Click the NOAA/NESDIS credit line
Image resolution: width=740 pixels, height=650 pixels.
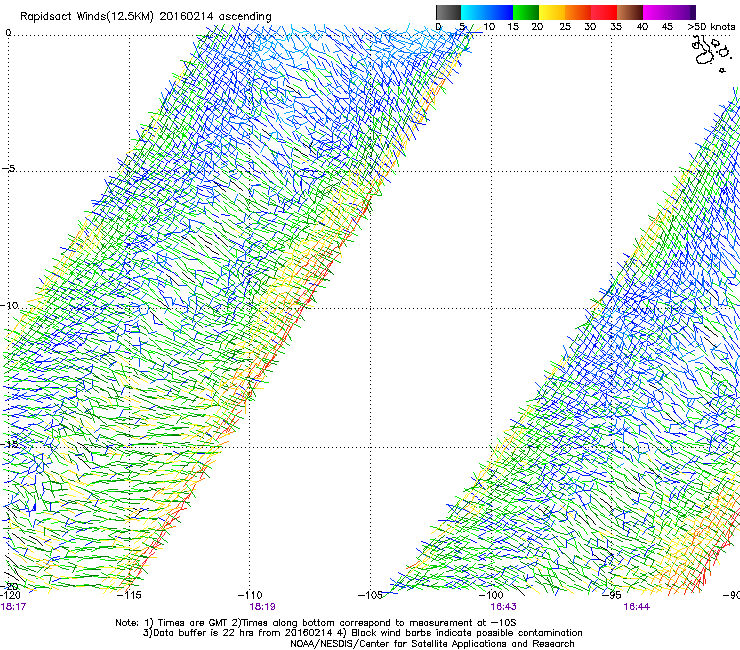point(432,644)
